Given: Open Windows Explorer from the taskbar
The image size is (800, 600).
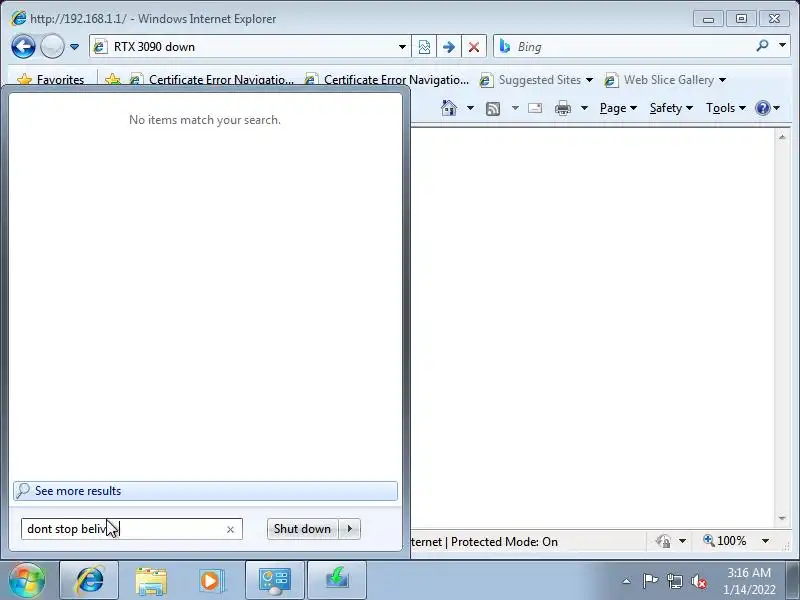Looking at the screenshot, I should coord(151,580).
